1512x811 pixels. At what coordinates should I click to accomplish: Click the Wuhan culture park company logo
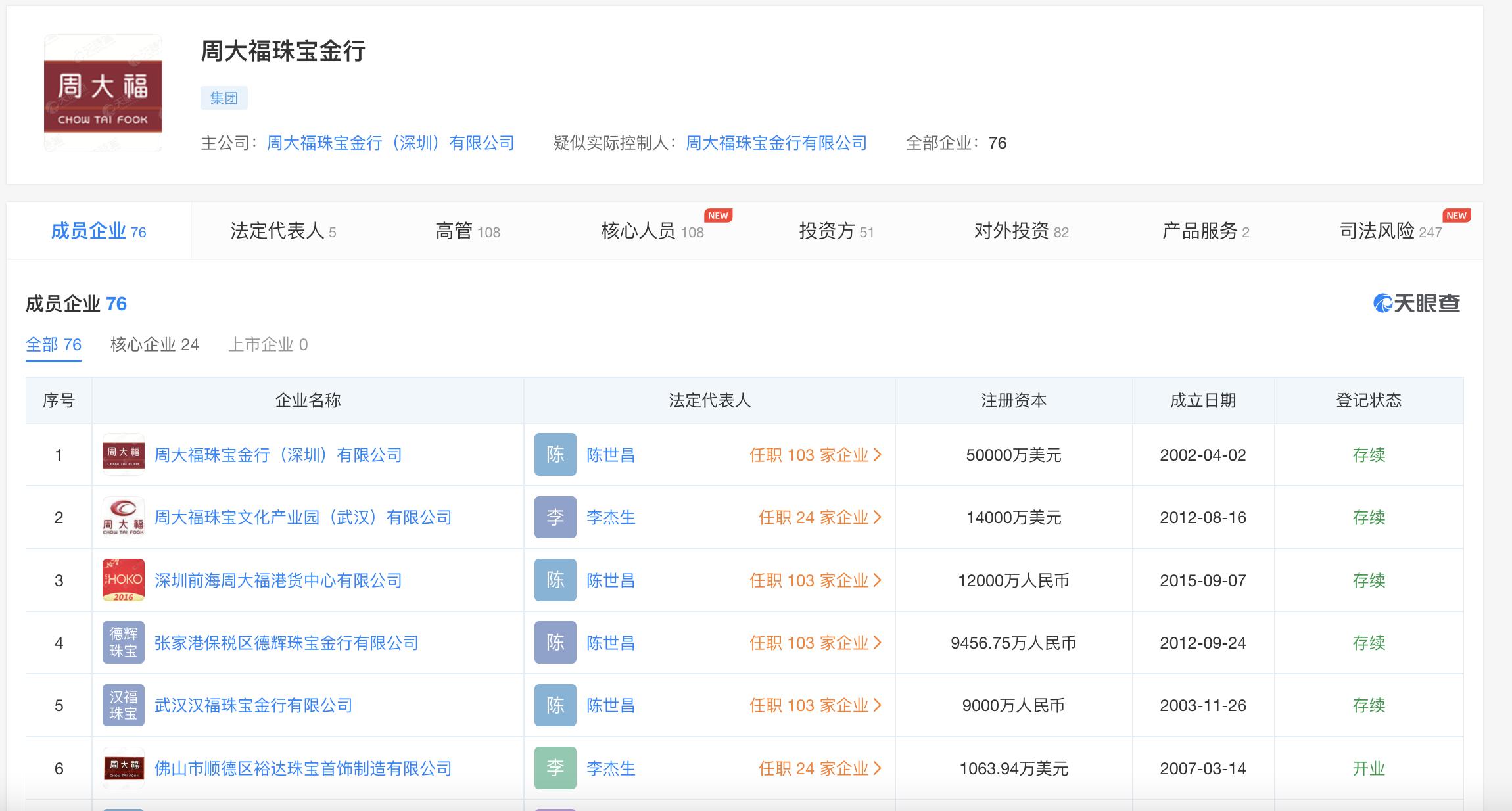[x=123, y=517]
